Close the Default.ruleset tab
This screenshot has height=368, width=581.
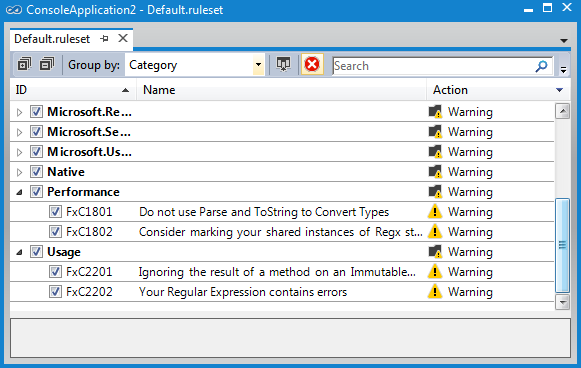123,38
